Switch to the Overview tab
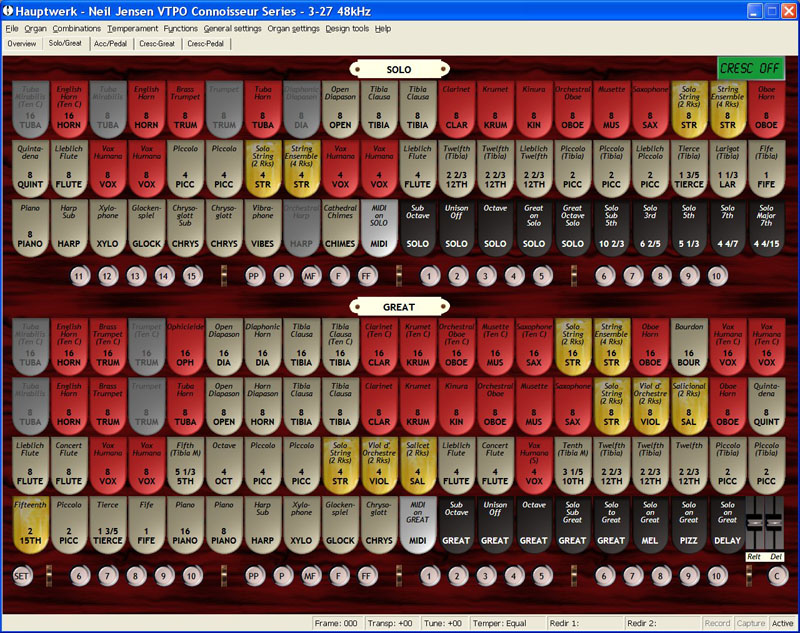The width and height of the screenshot is (800, 633). (22, 44)
